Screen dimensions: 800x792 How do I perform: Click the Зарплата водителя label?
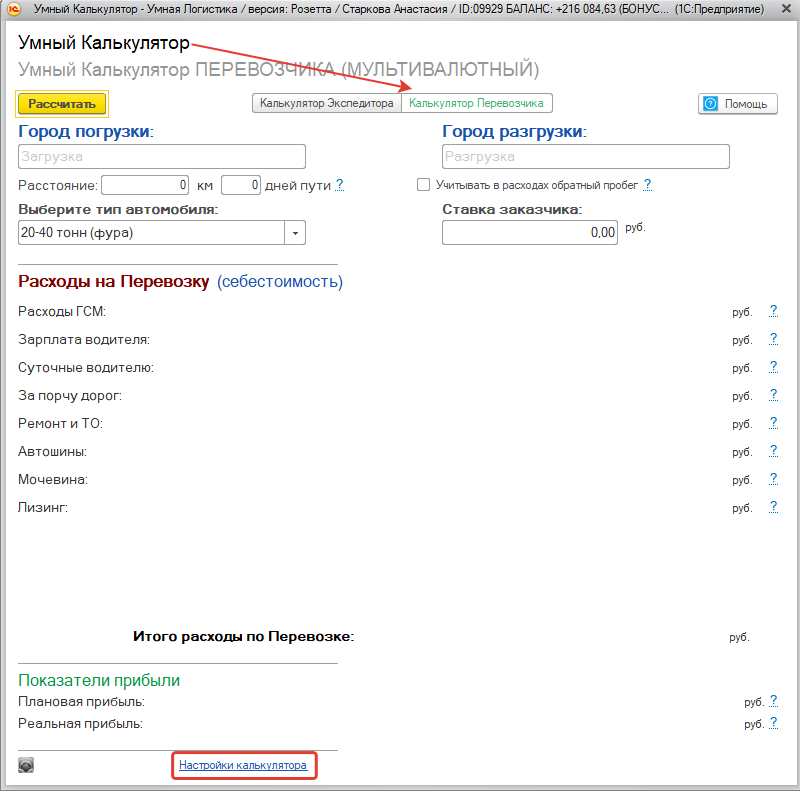point(84,339)
